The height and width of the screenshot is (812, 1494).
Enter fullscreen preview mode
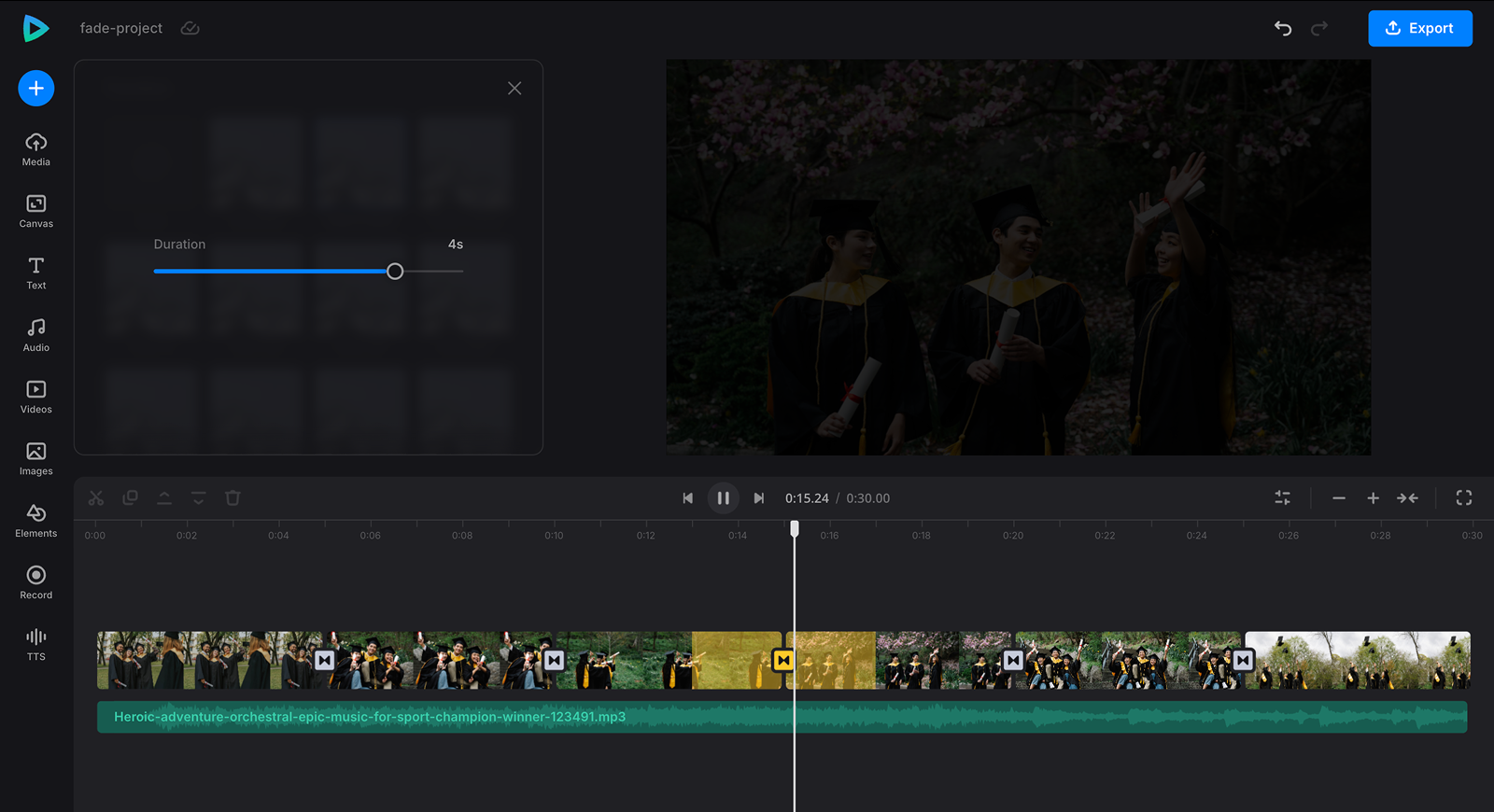click(1464, 498)
